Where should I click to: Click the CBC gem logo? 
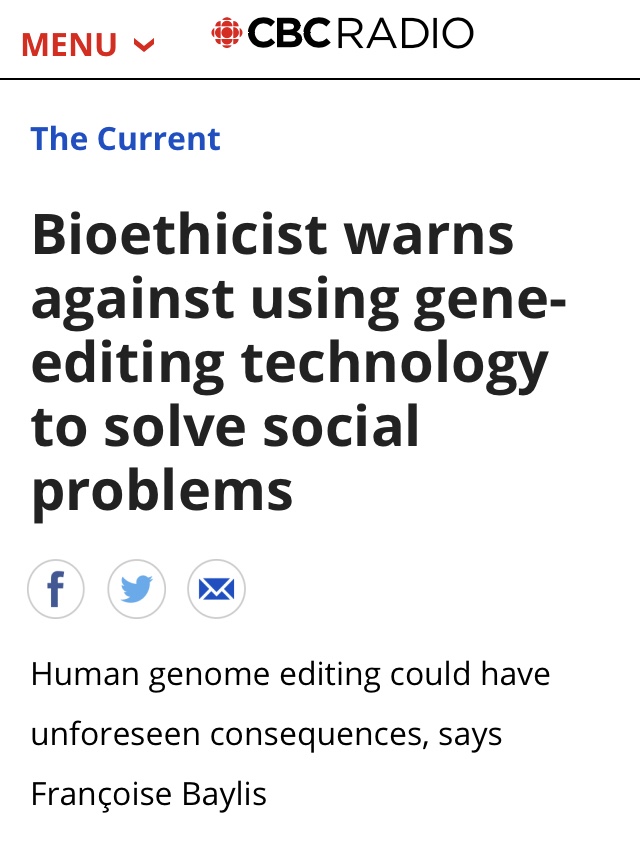(x=227, y=34)
